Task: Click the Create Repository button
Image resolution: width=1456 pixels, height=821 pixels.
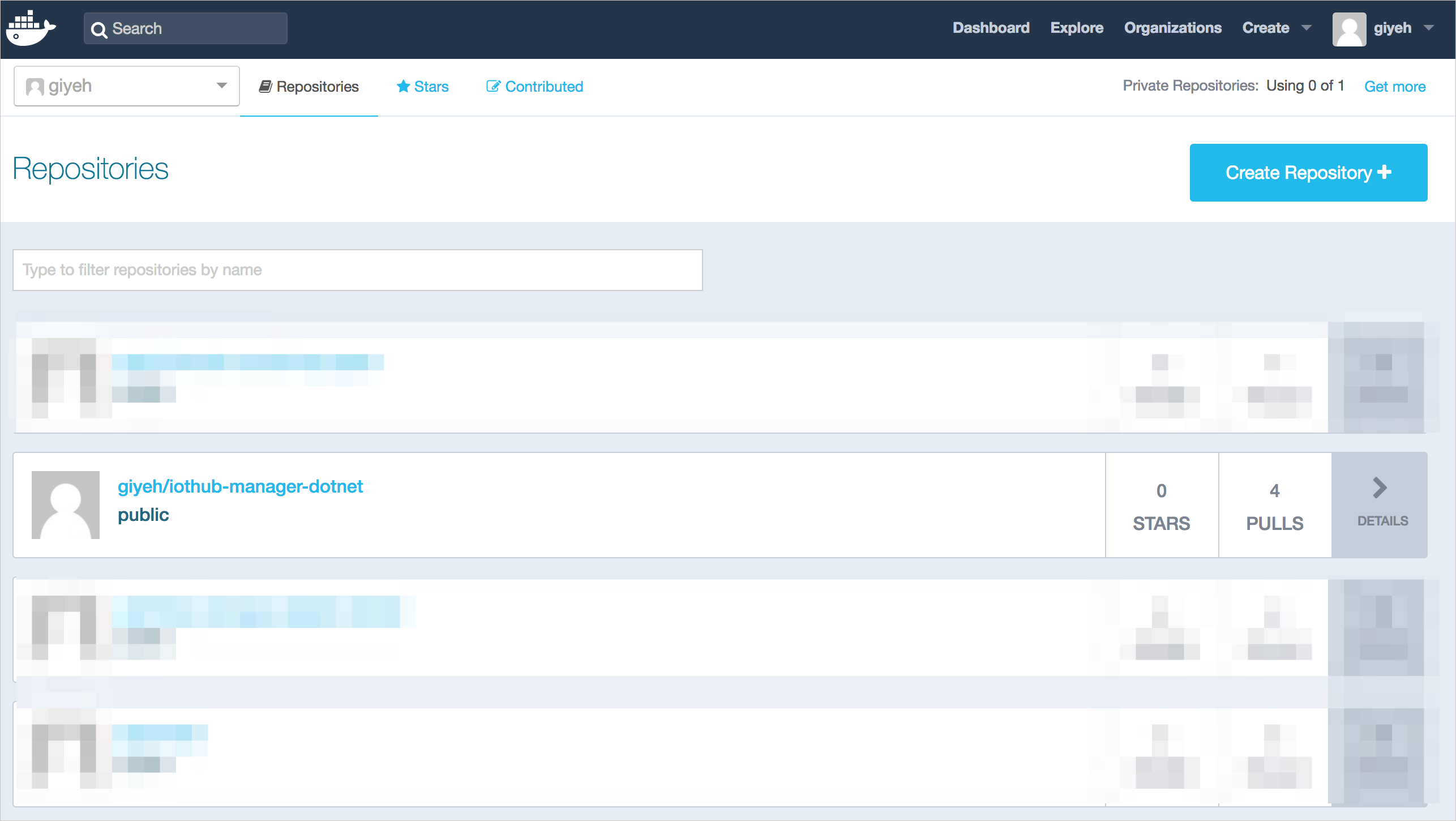Action: coord(1308,173)
